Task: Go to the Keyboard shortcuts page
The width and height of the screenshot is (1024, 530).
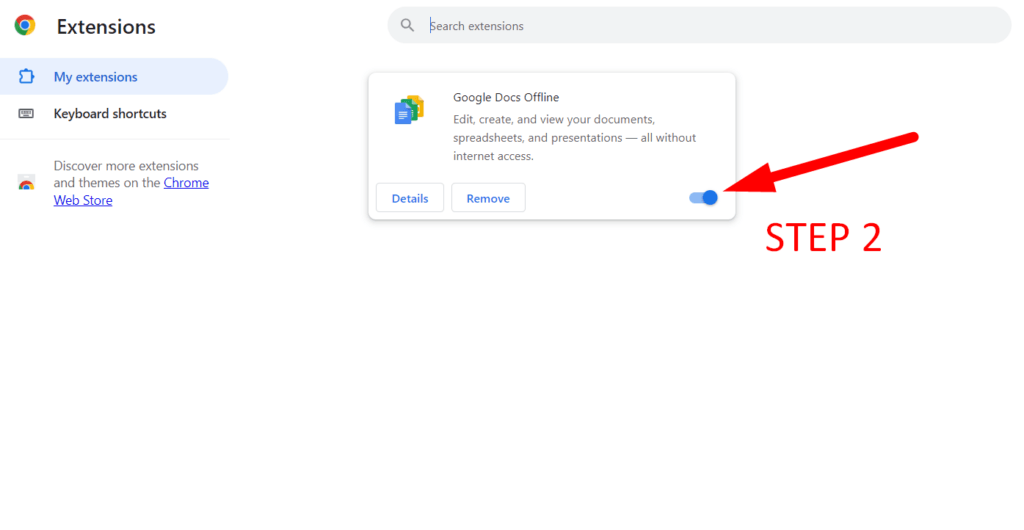Action: 110,114
